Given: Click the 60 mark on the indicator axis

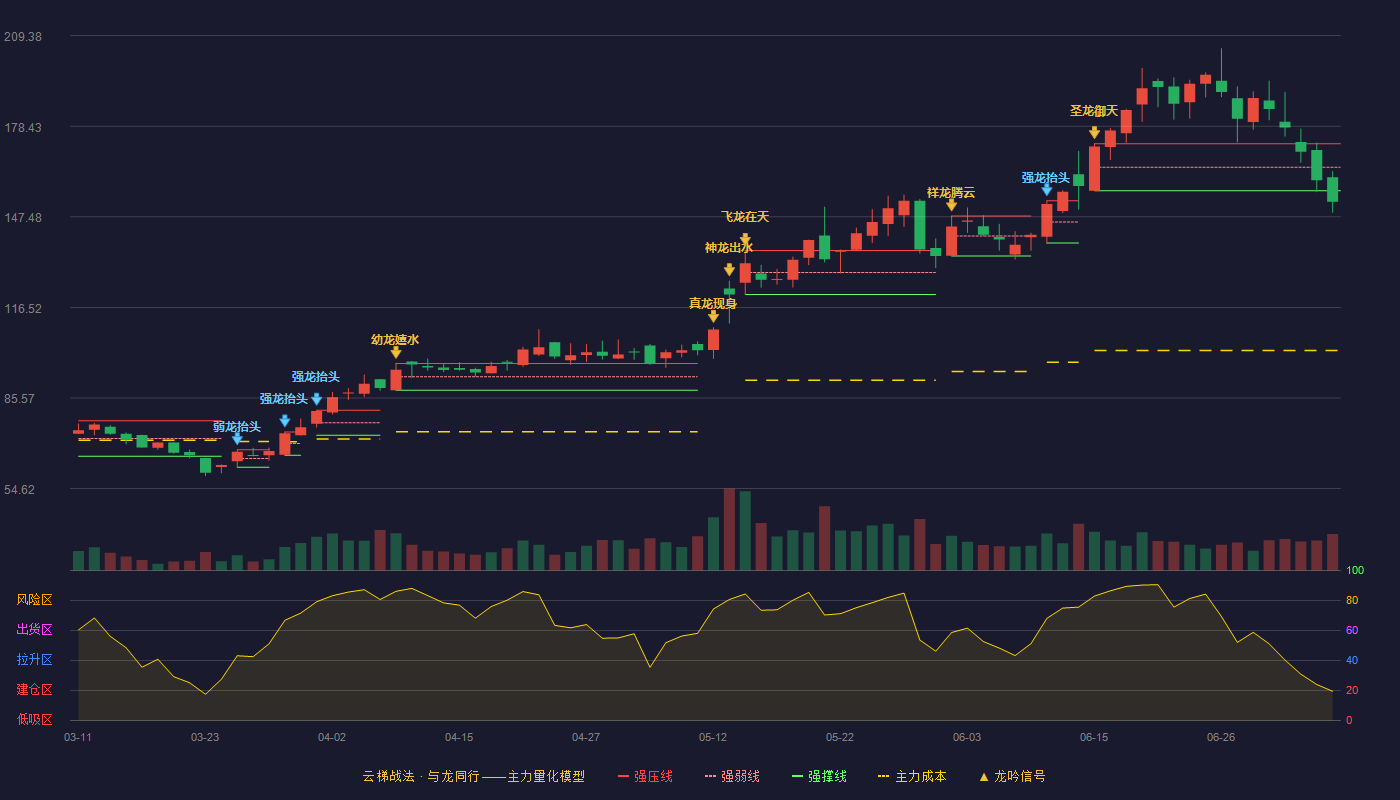Looking at the screenshot, I should 1352,630.
